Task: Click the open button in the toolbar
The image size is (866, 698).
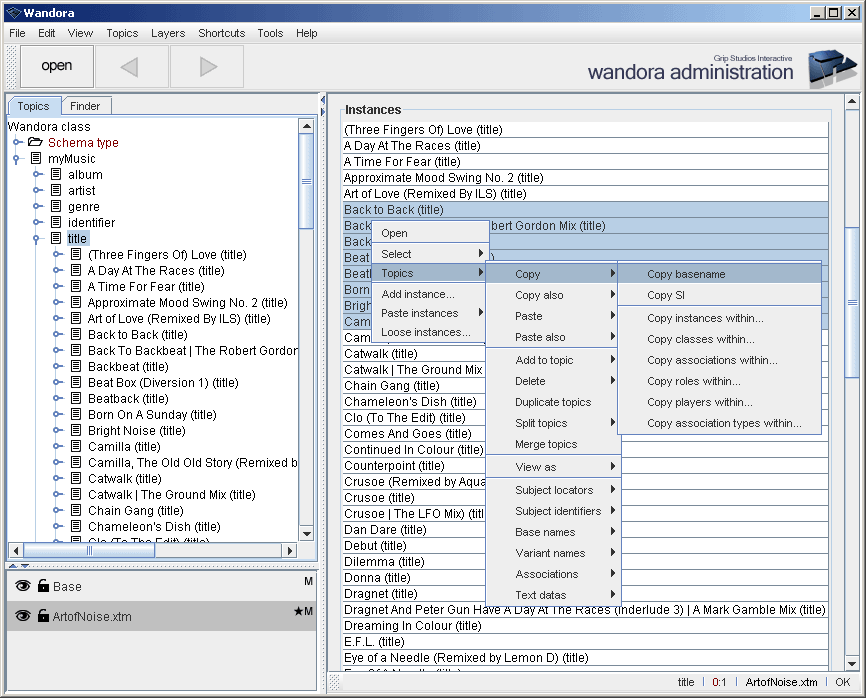Action: [56, 66]
